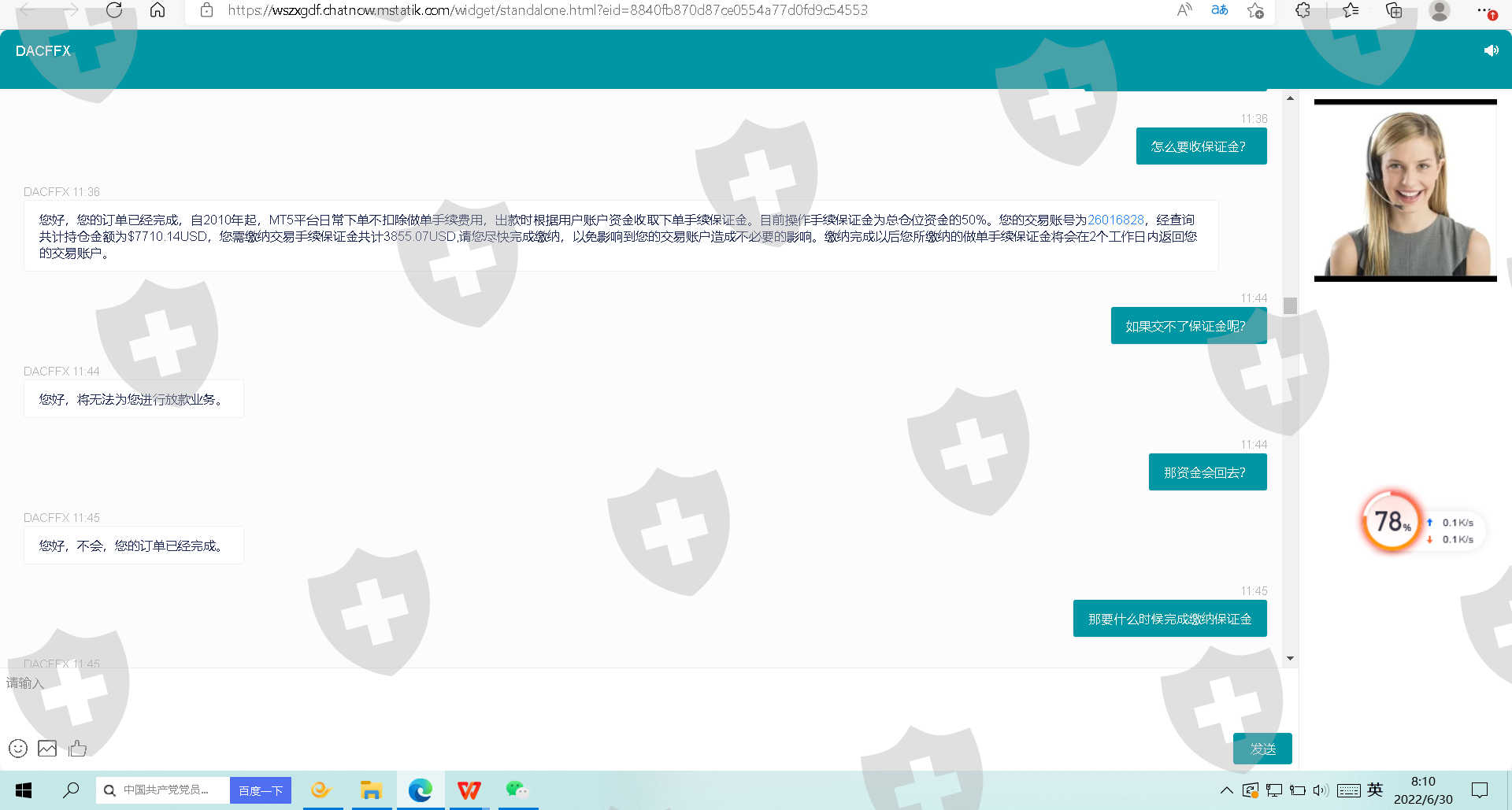Image resolution: width=1512 pixels, height=810 pixels.
Task: Click the taskbar search magnifier
Action: click(71, 790)
